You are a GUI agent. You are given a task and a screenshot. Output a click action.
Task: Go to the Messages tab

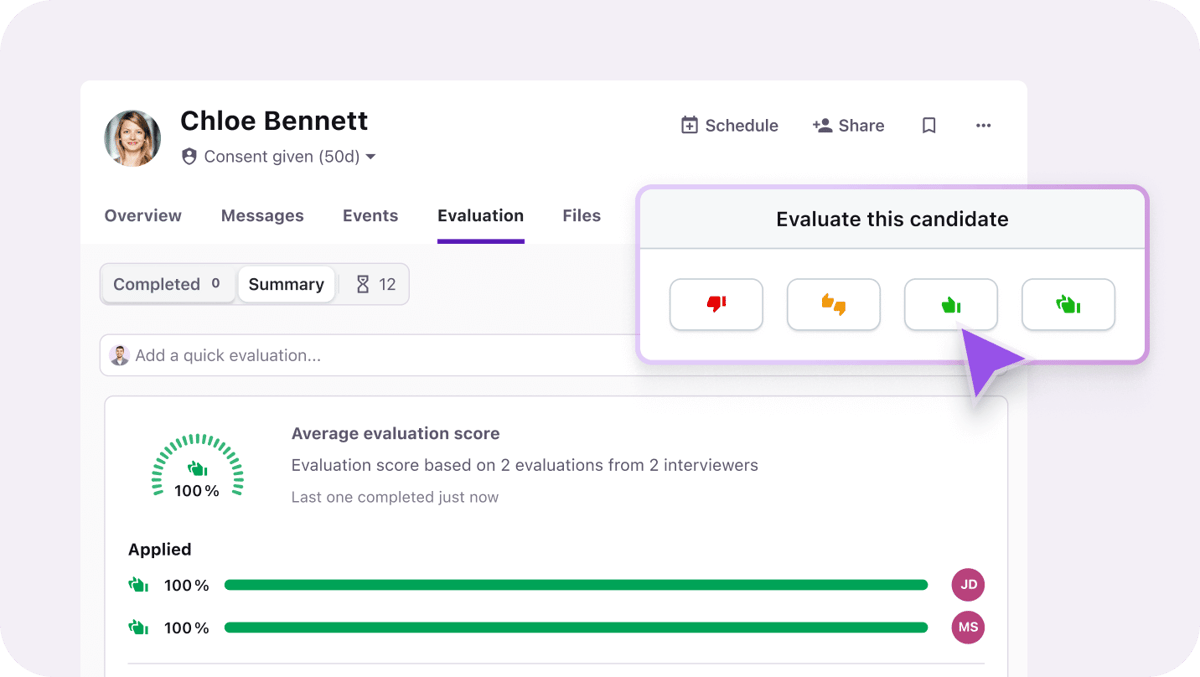[x=262, y=216]
